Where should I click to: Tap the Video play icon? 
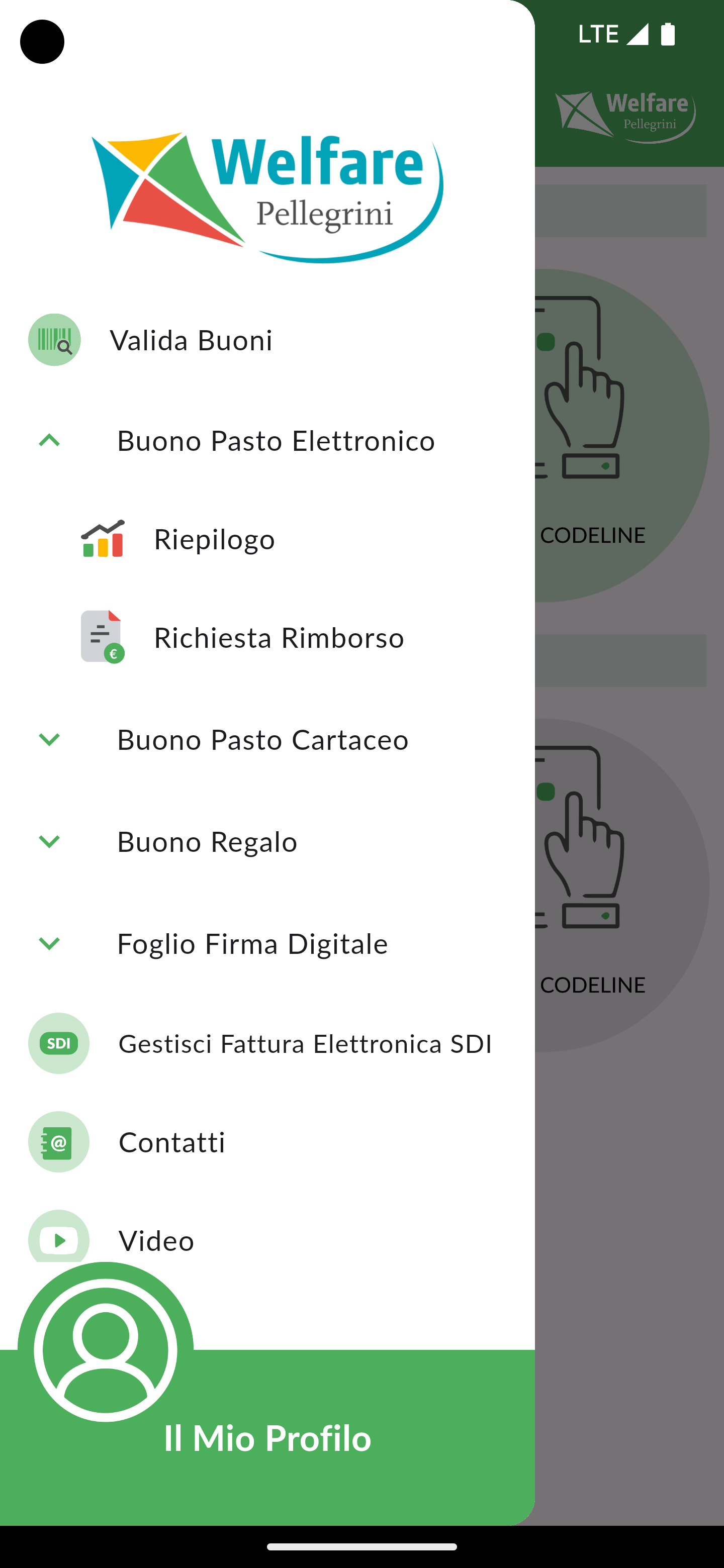pos(58,1237)
